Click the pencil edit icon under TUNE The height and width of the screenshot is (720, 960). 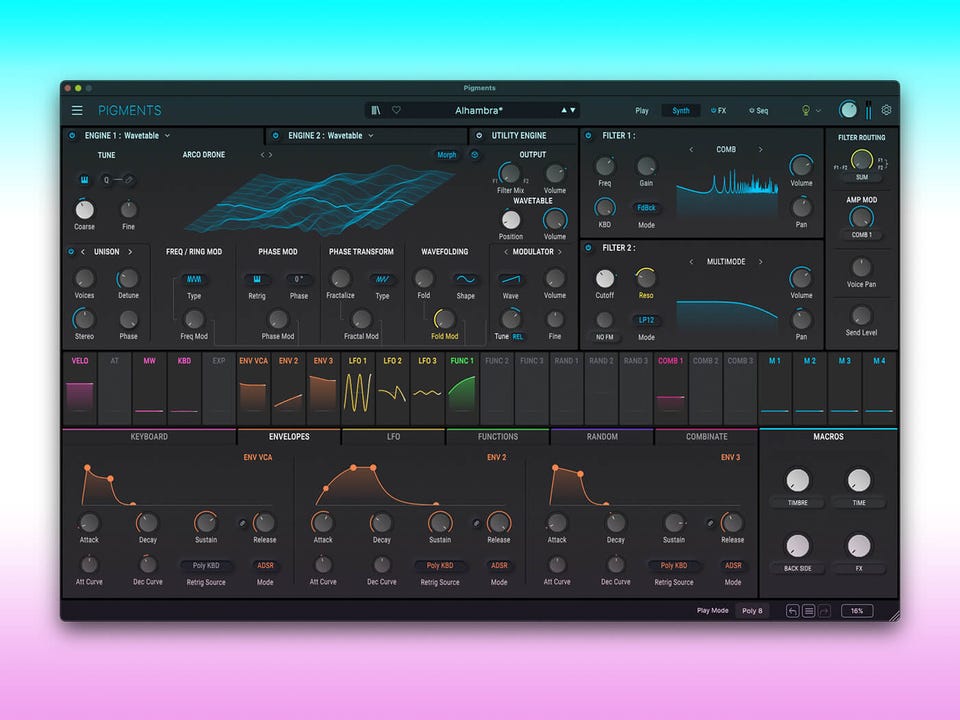pos(128,179)
